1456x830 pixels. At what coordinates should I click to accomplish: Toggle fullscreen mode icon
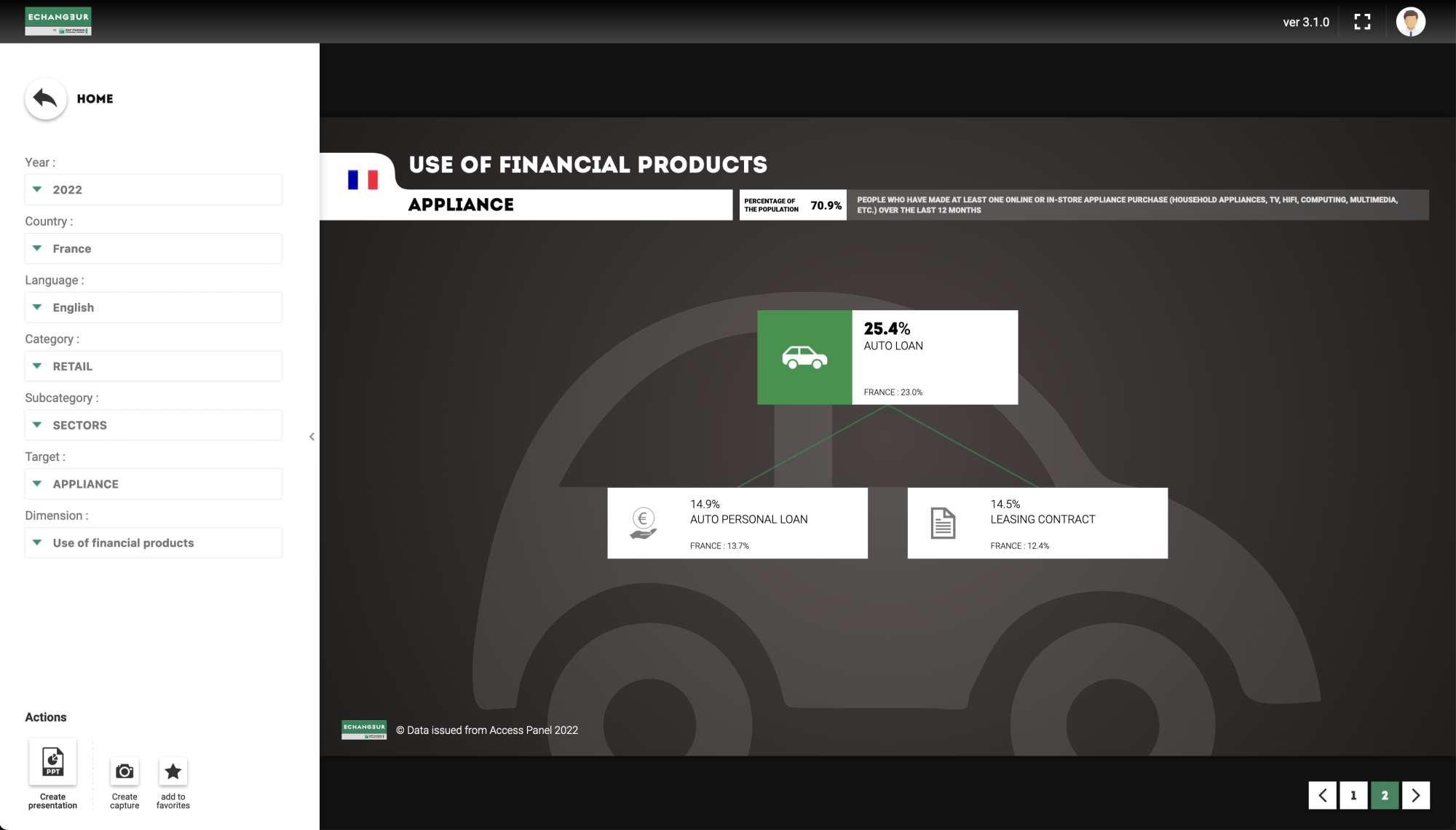[1362, 22]
